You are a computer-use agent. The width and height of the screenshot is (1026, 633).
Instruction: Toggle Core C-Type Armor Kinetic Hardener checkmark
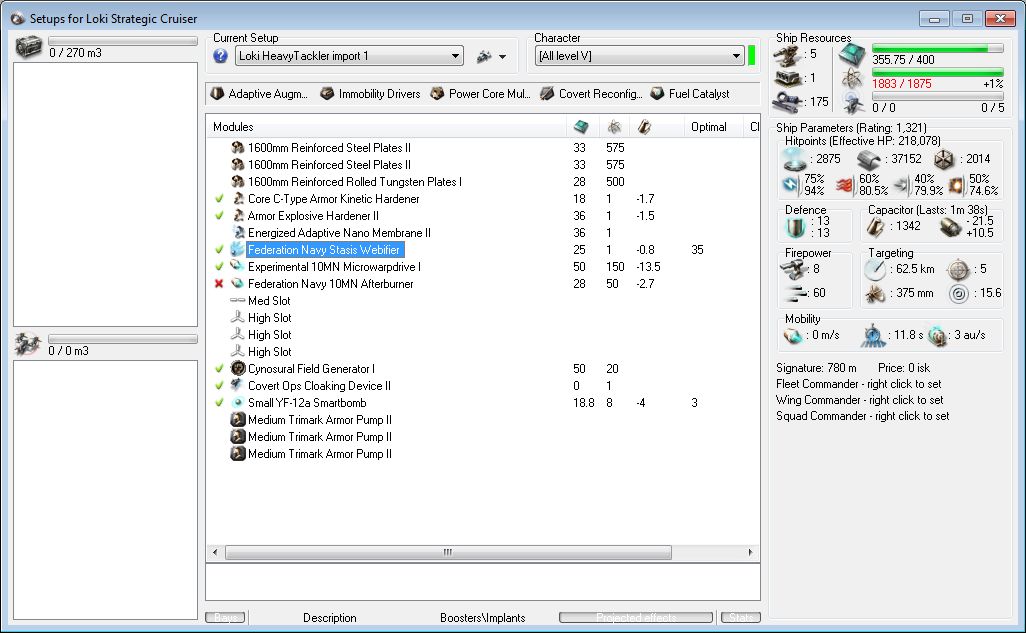click(219, 198)
